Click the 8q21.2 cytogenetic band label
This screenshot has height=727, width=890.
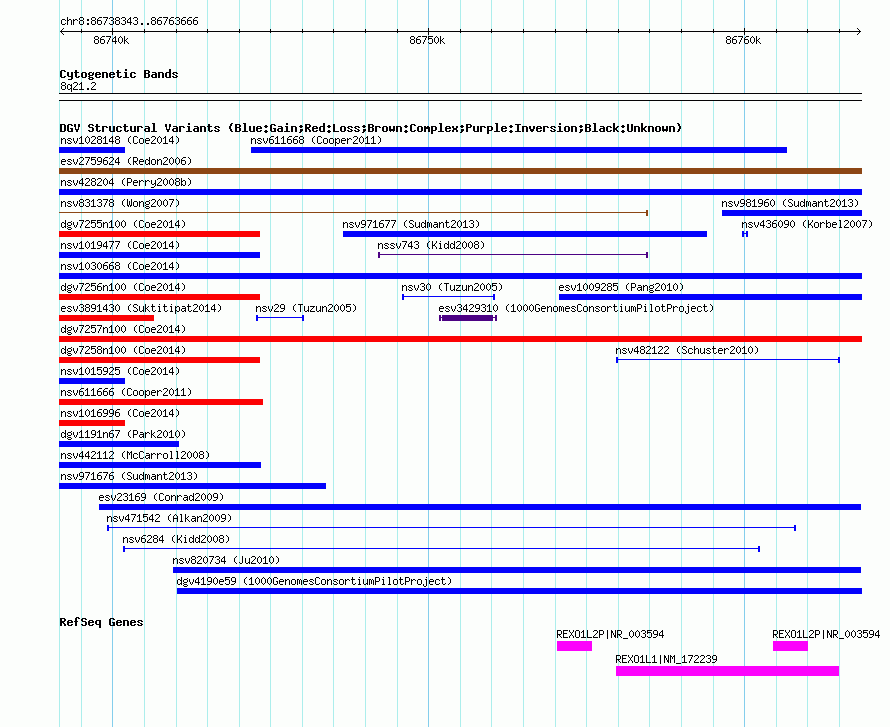78,86
